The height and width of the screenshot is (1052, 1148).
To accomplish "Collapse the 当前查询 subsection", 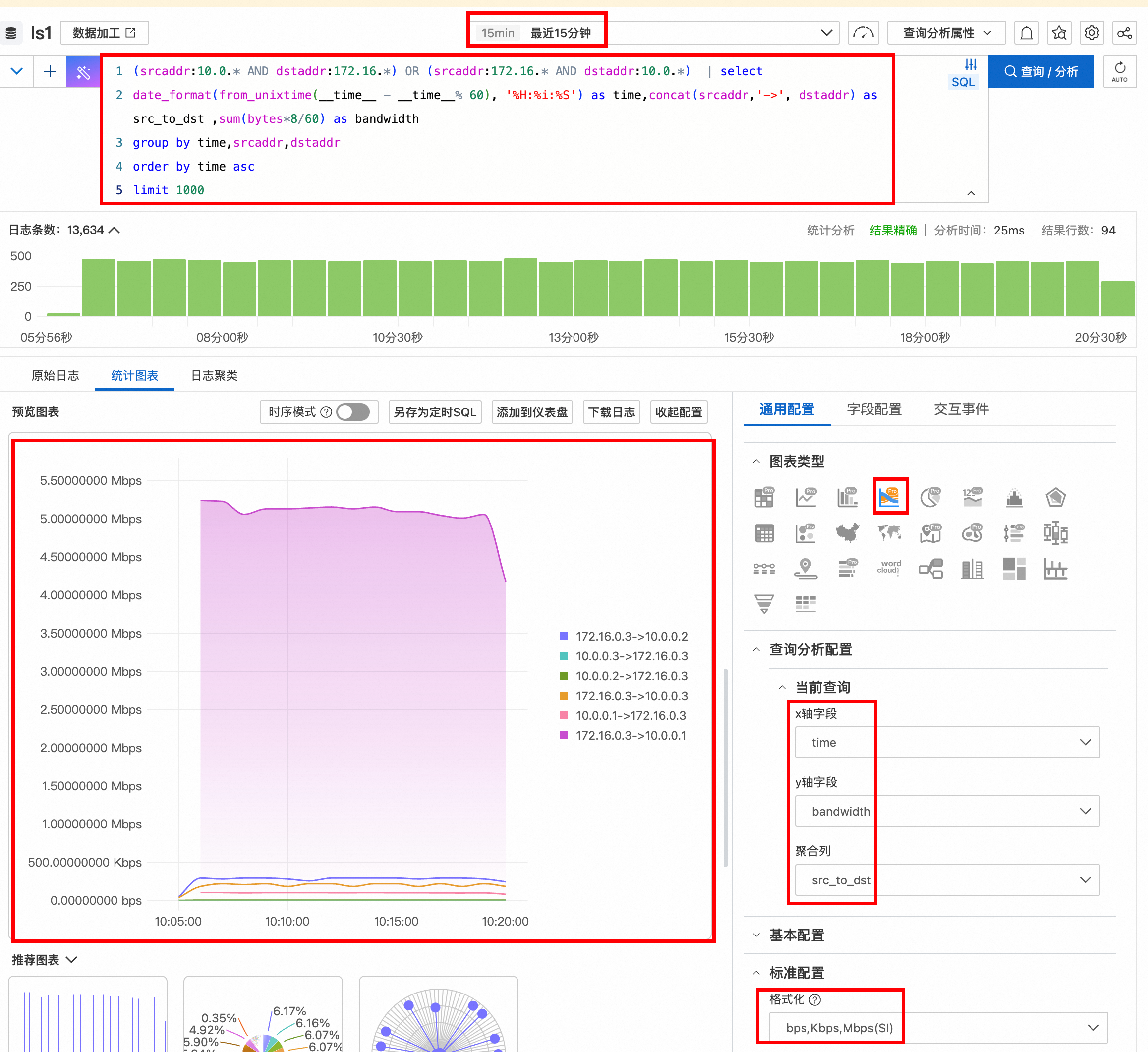I will pos(782,688).
